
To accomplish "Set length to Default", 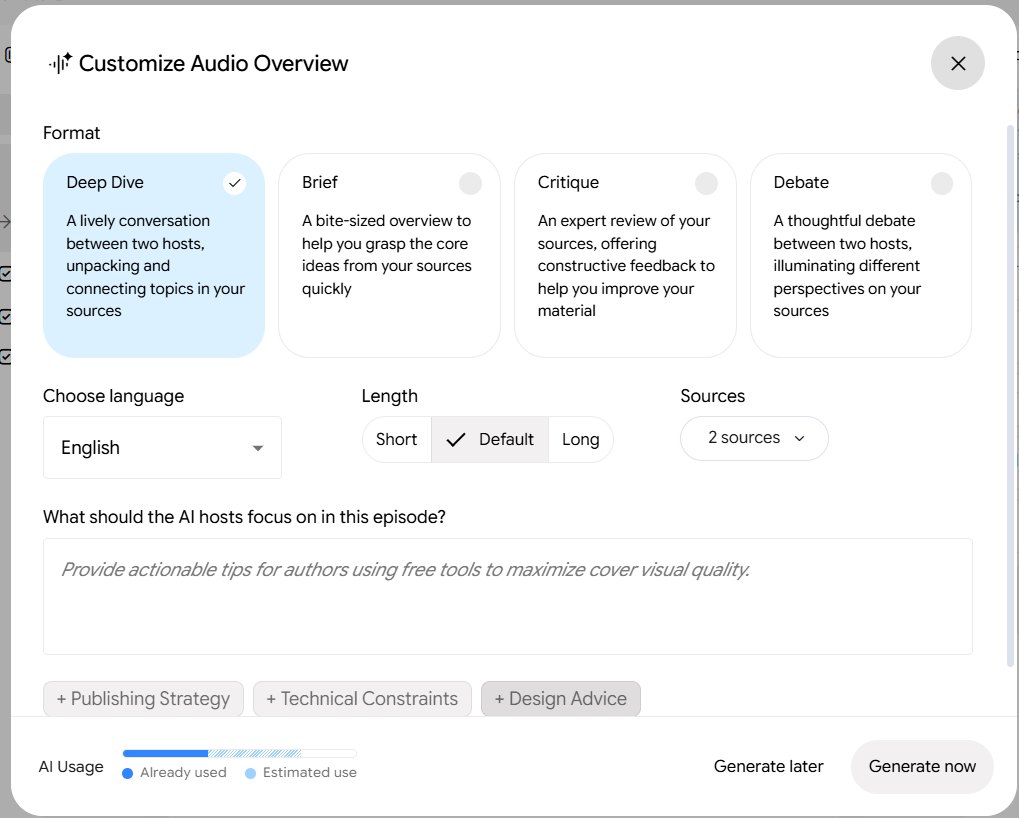I will click(490, 439).
